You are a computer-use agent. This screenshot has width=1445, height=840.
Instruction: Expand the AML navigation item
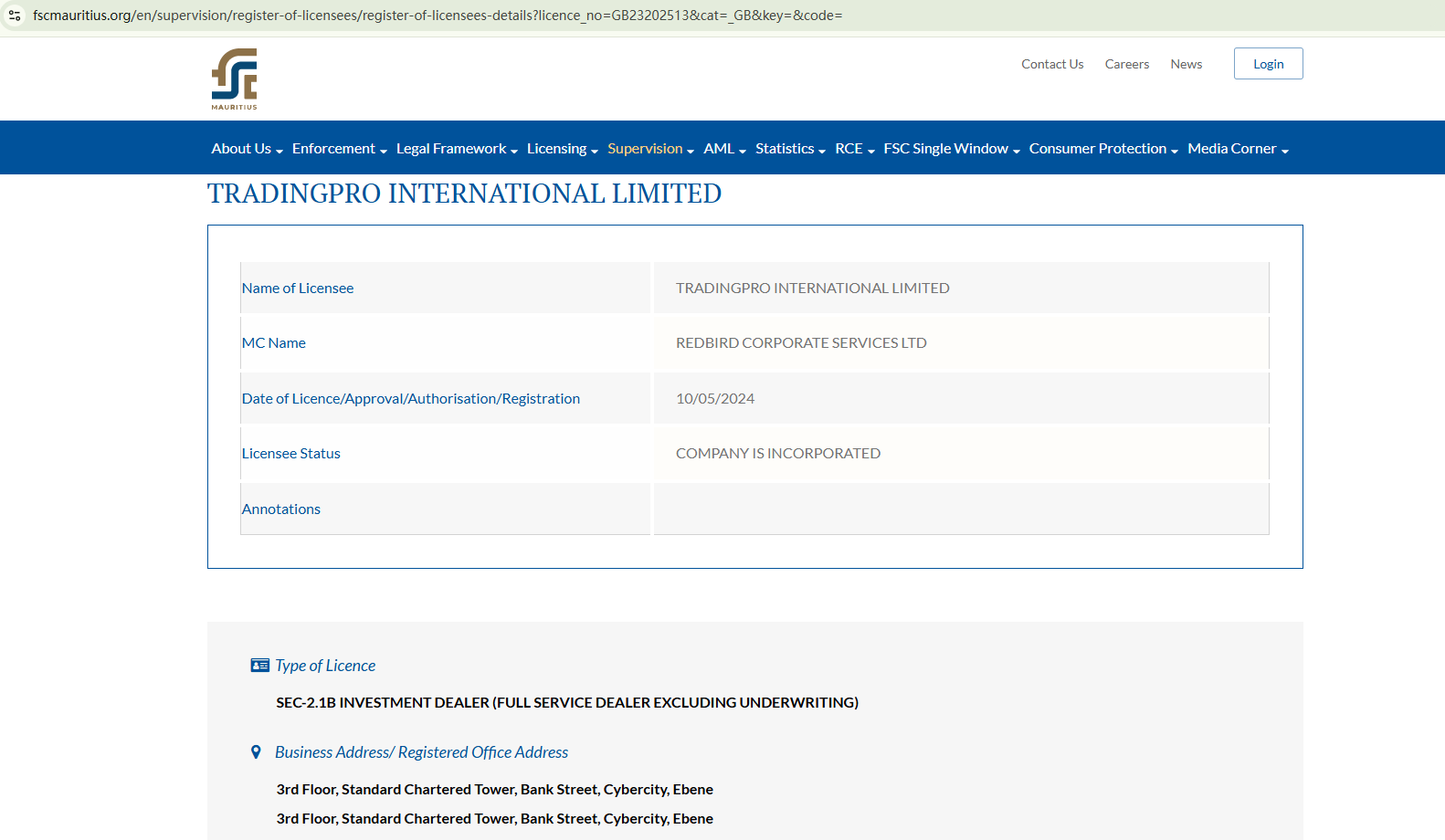tap(724, 149)
